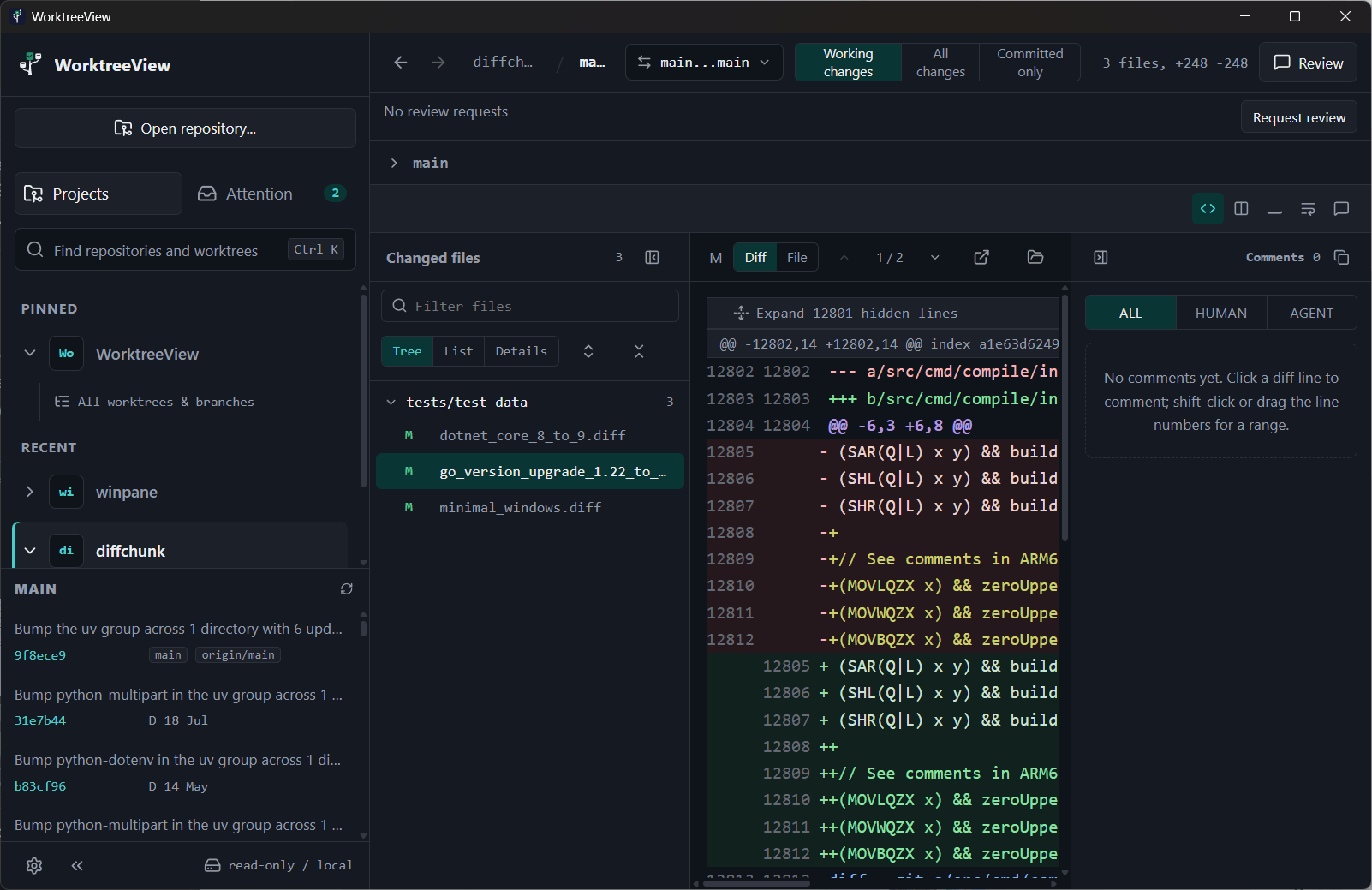
Task: Collapse the diffchunk project chevron
Action: pyautogui.click(x=30, y=551)
